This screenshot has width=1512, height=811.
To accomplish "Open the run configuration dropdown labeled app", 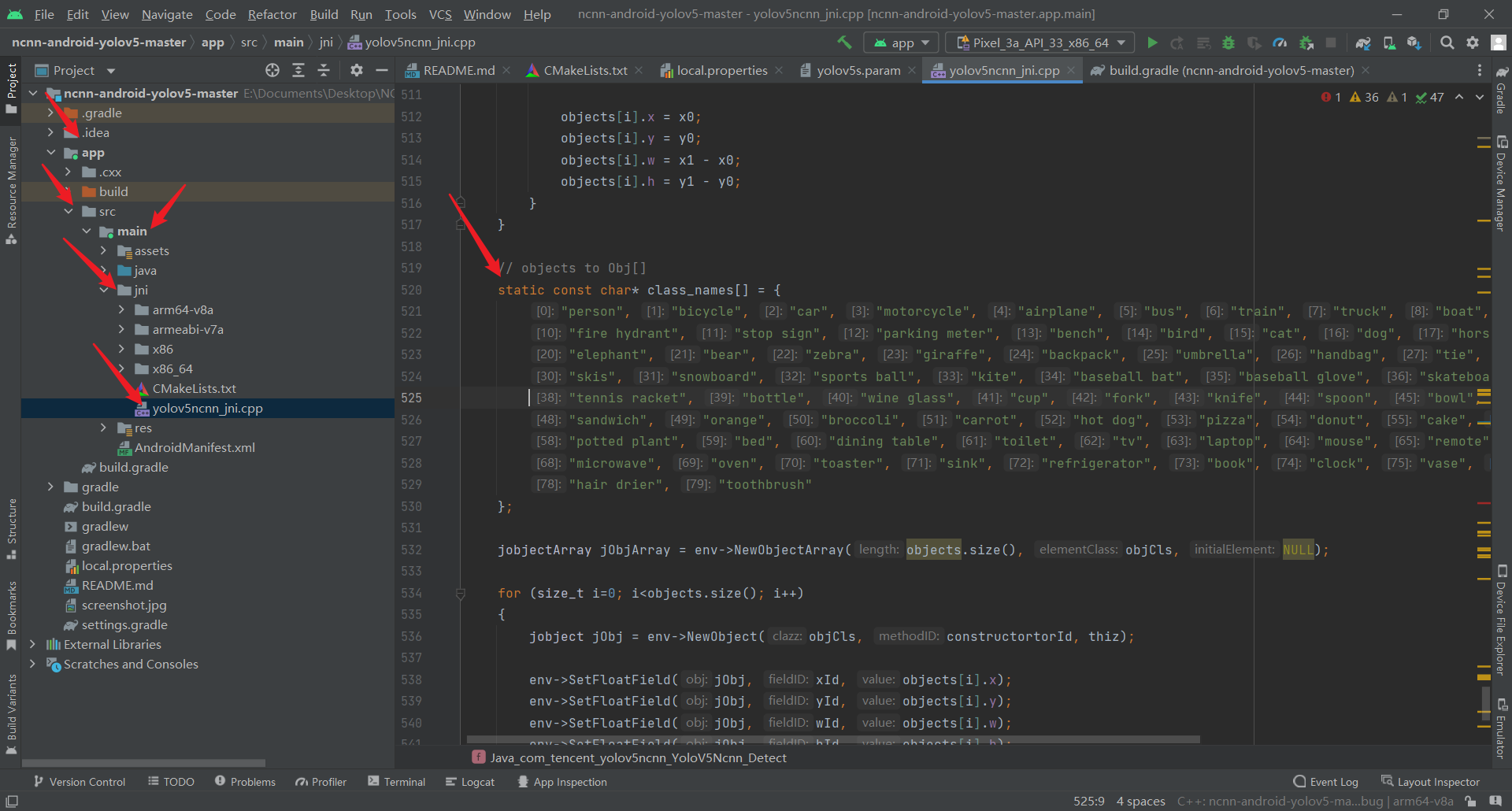I will [x=900, y=43].
